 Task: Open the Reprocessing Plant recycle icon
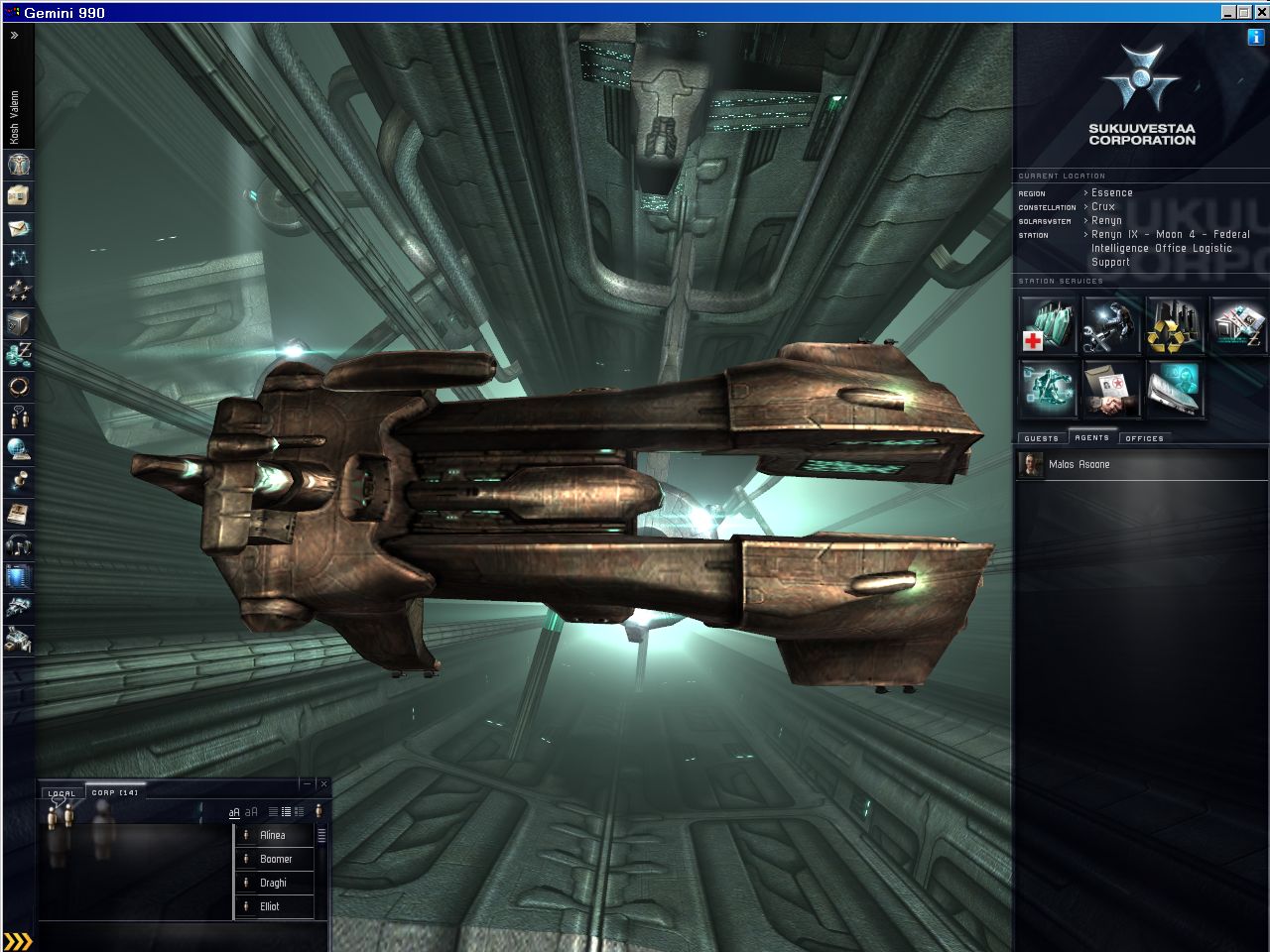pyautogui.click(x=1175, y=325)
